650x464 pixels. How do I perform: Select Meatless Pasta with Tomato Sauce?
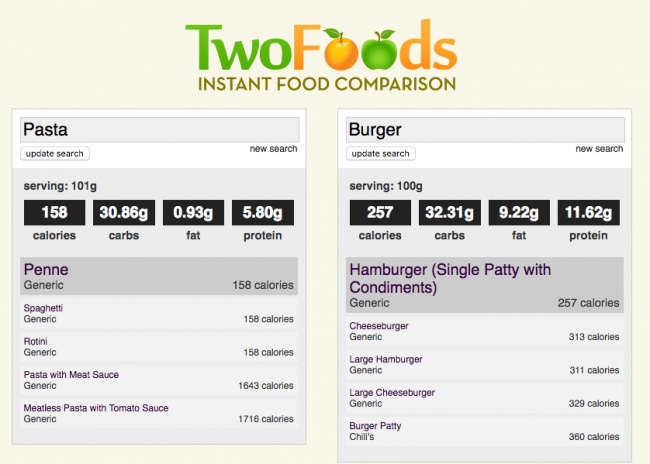(x=96, y=408)
